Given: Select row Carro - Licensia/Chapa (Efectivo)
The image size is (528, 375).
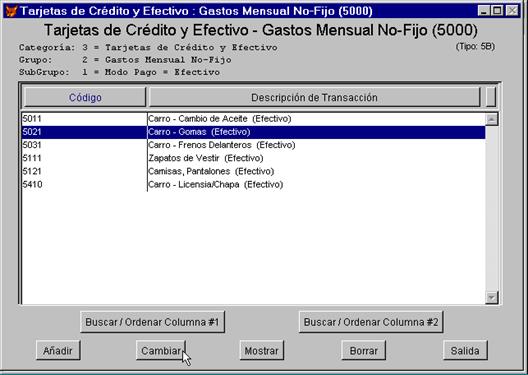Looking at the screenshot, I should click(x=253, y=184).
